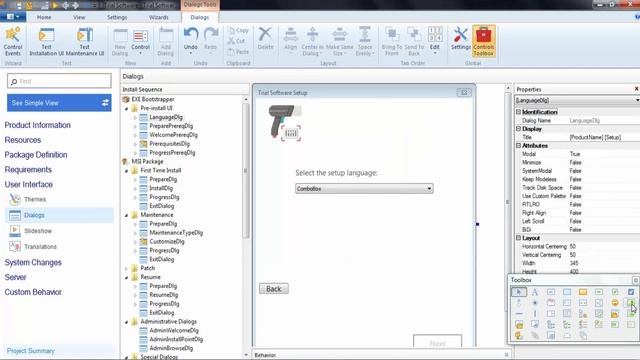The image size is (640, 360).
Task: Open Project Summary at the bottom
Action: (x=31, y=351)
